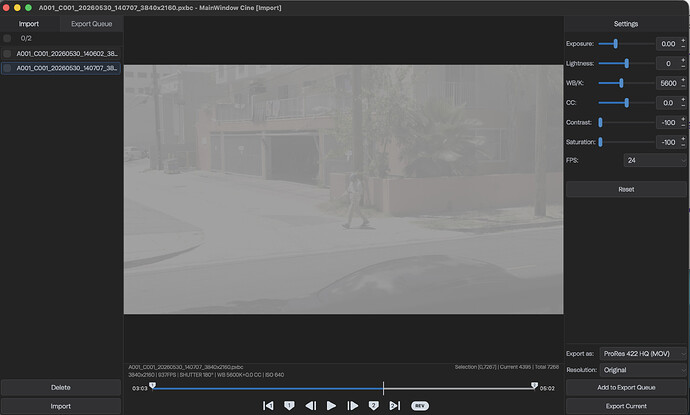Screen dimensions: 690x415
Task: Increase Exposure with the plus stepper
Action: coord(683,40)
